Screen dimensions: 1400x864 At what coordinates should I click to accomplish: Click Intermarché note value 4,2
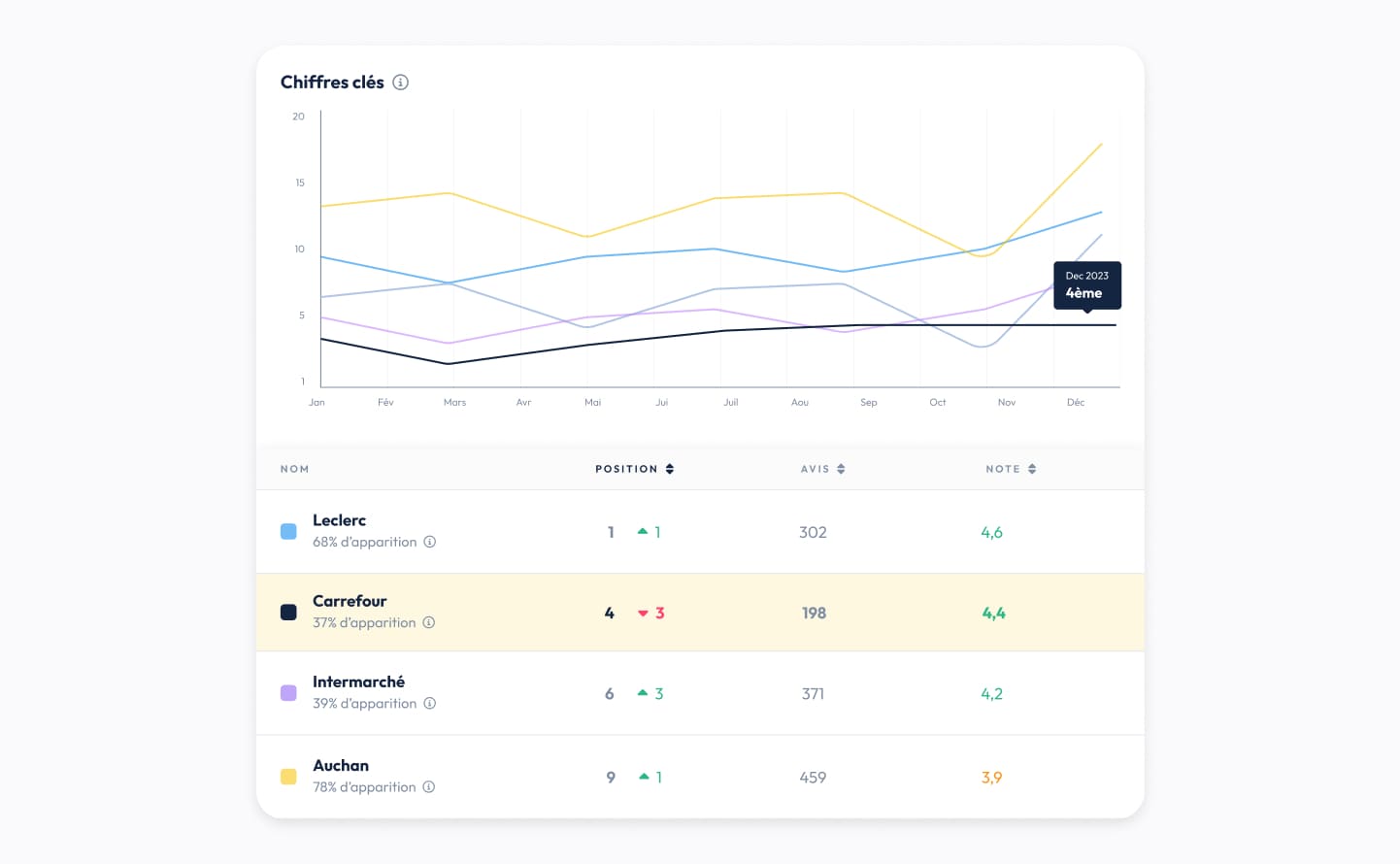(991, 693)
